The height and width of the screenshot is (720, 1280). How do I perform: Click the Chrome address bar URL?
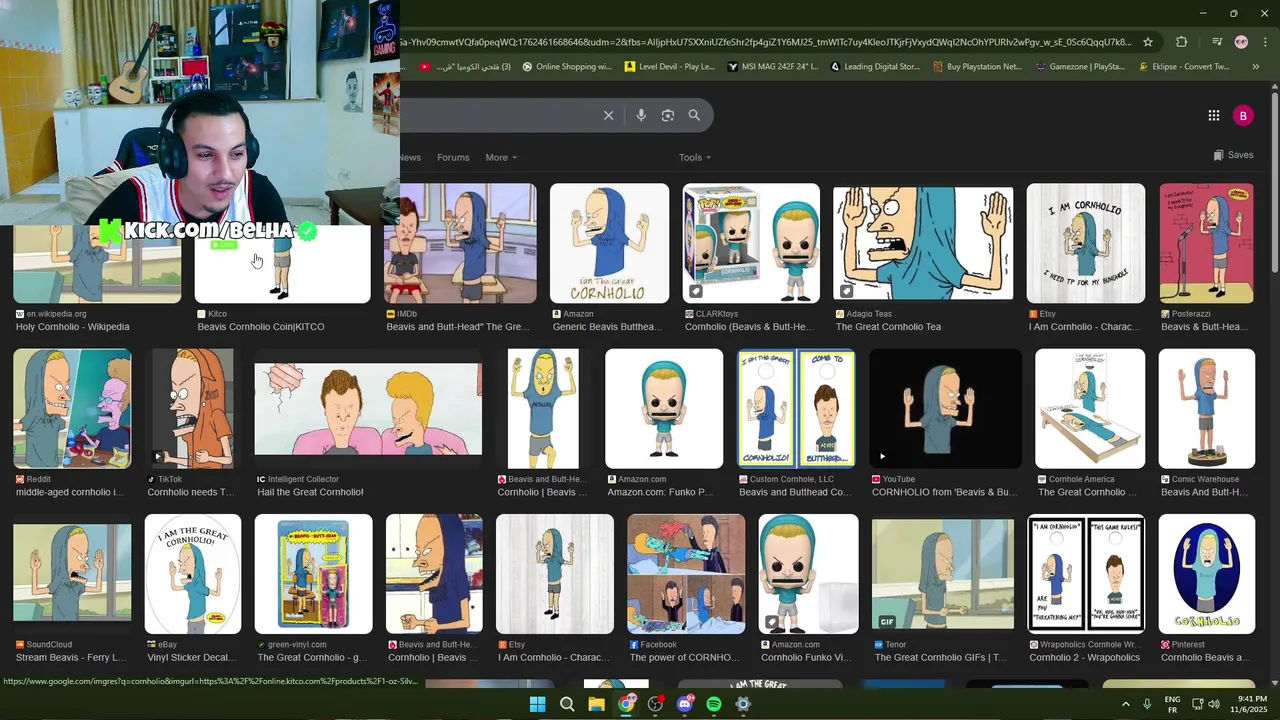point(765,42)
